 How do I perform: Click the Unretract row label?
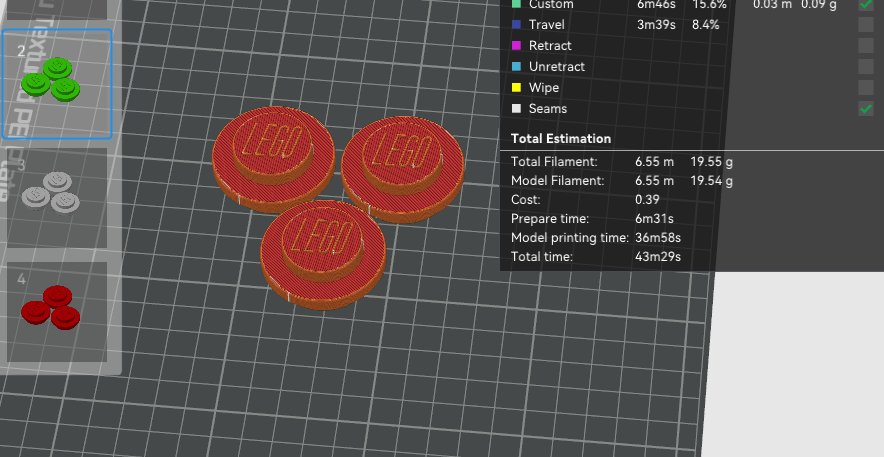556,66
